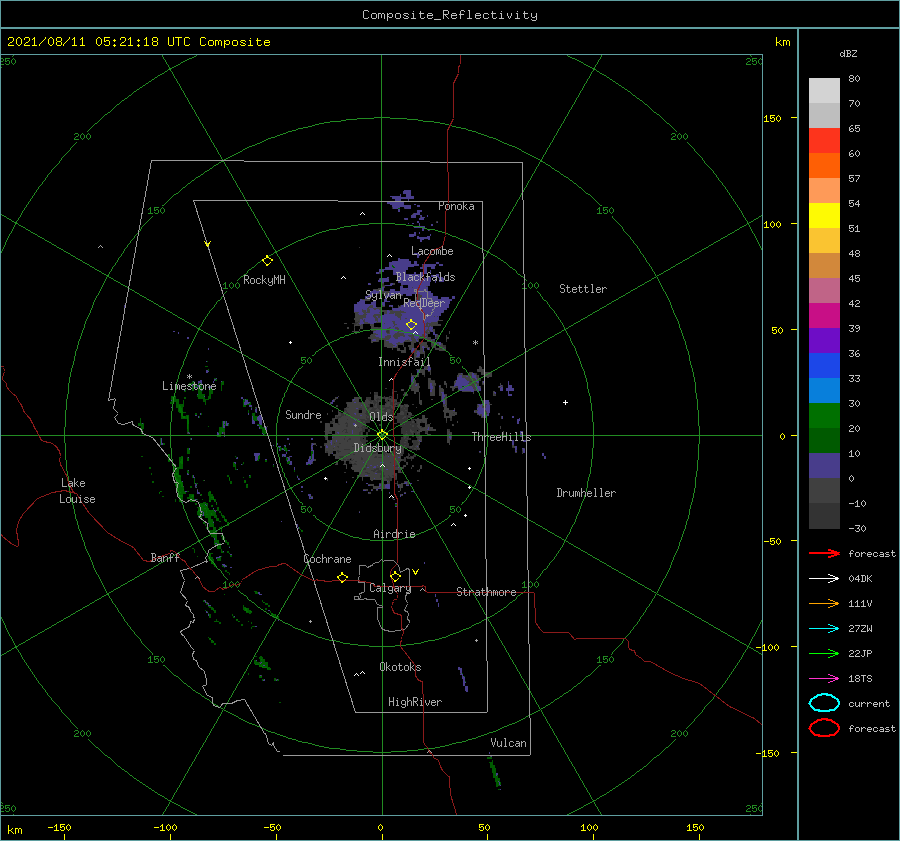The width and height of the screenshot is (900, 841).
Task: Click the HighRiver label
Action: (415, 702)
